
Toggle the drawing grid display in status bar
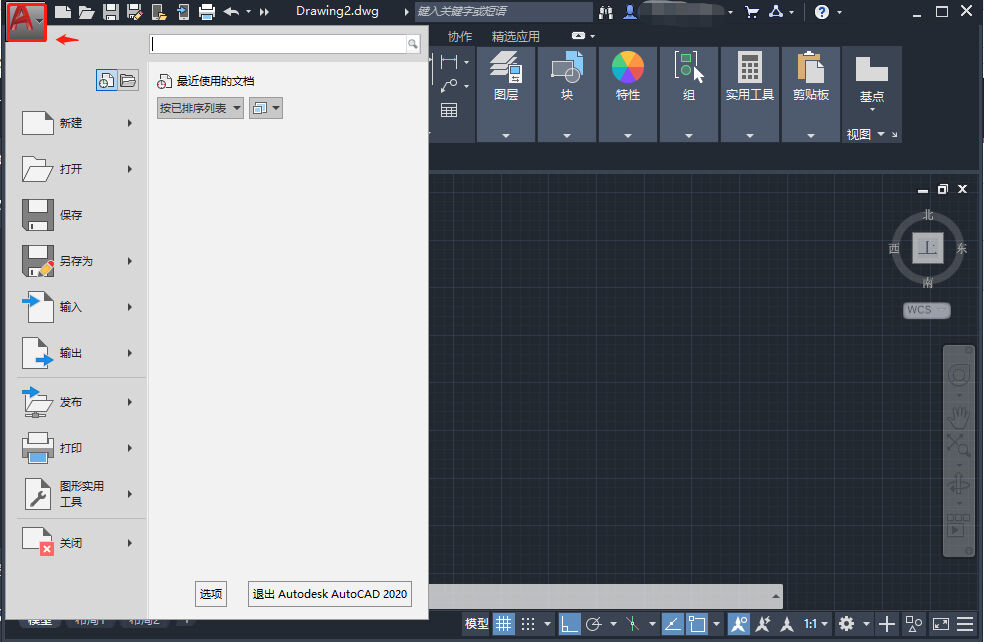(x=504, y=624)
